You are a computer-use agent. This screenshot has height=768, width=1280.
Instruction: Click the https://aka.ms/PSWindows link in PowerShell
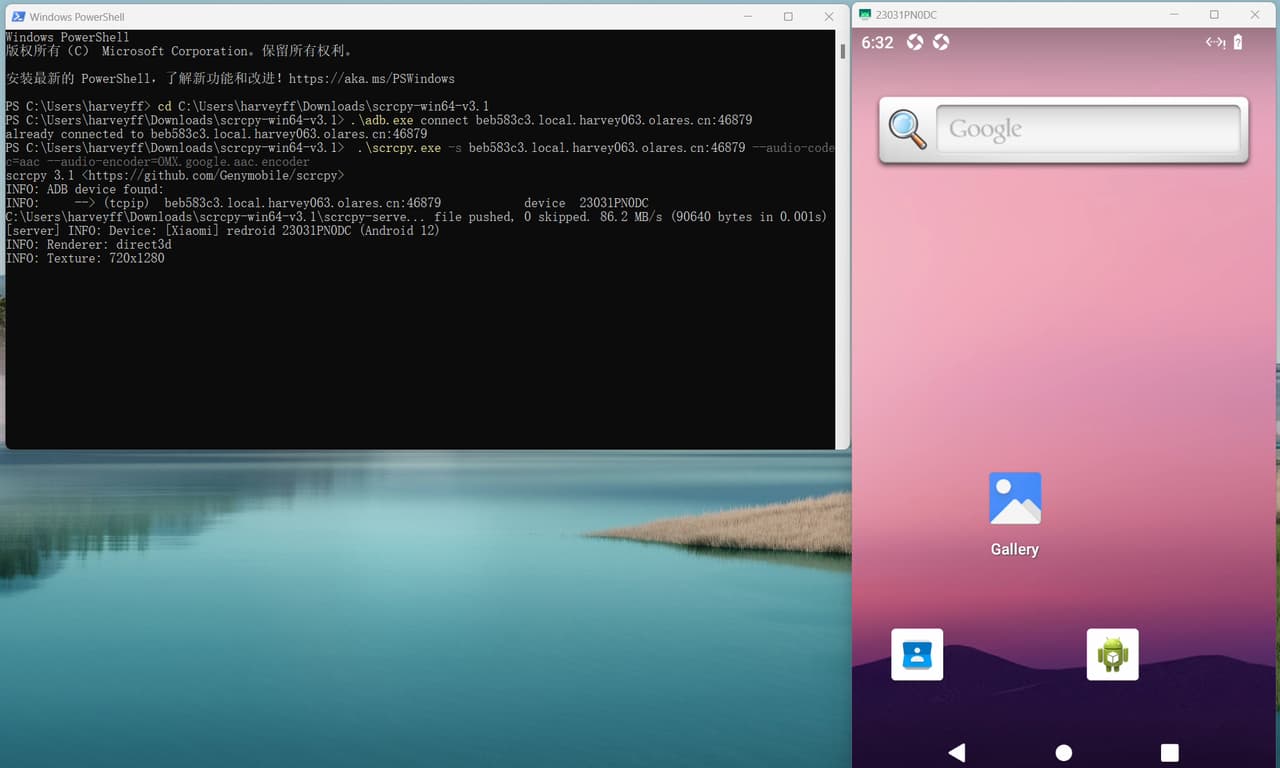click(x=372, y=78)
